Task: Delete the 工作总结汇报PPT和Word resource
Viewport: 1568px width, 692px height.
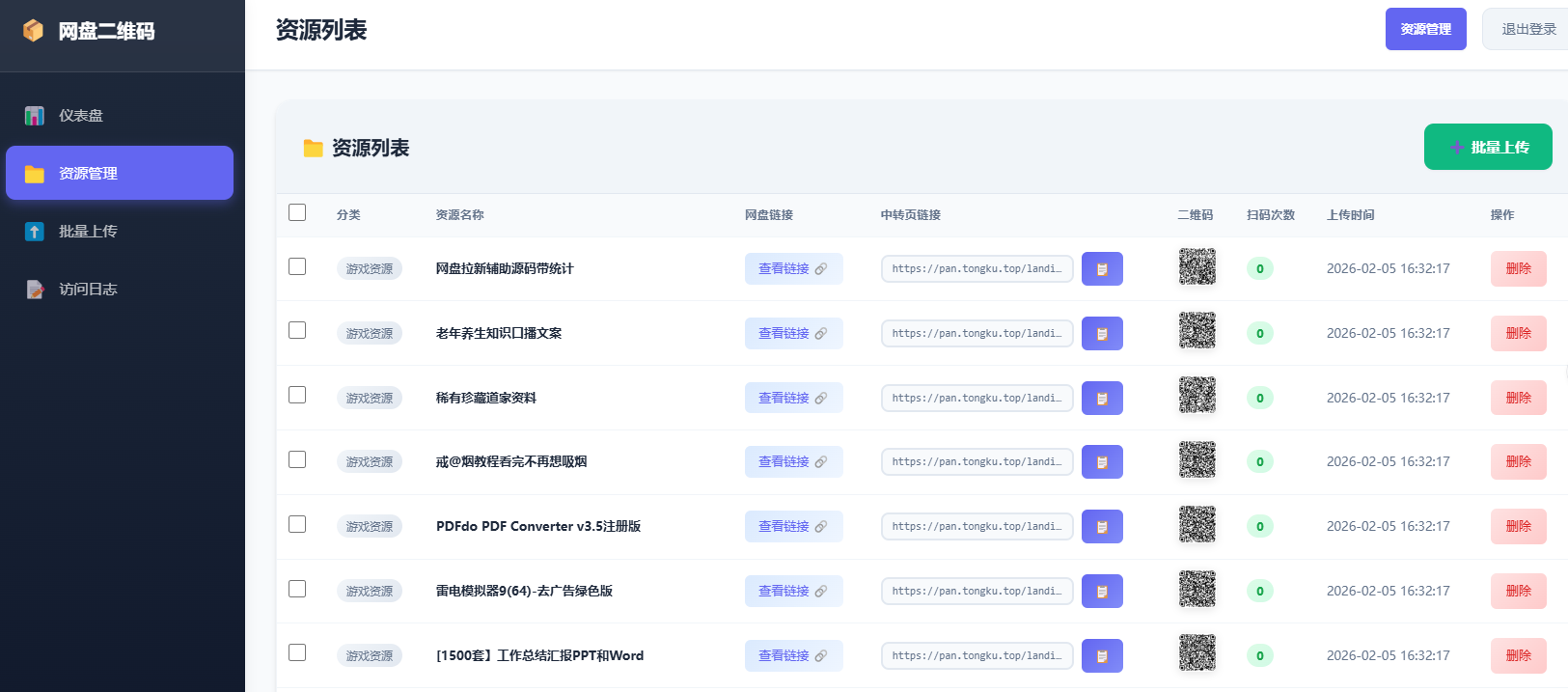Action: click(1519, 655)
